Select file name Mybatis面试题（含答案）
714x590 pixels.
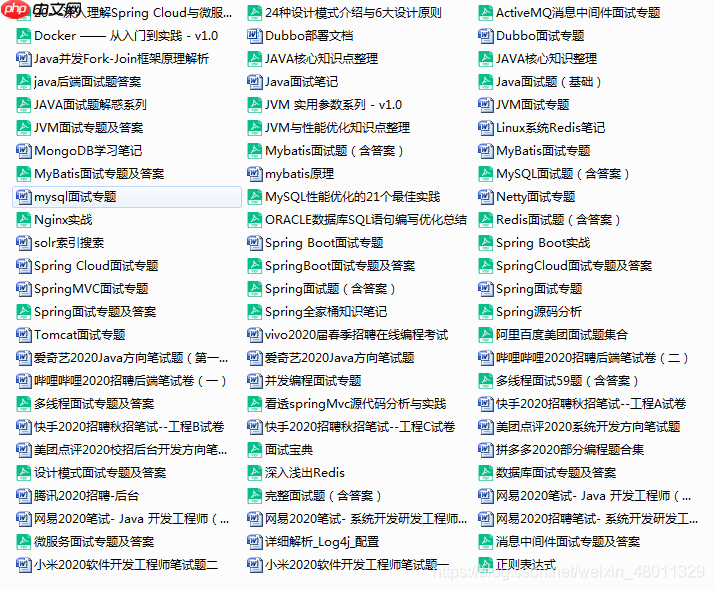coord(334,151)
